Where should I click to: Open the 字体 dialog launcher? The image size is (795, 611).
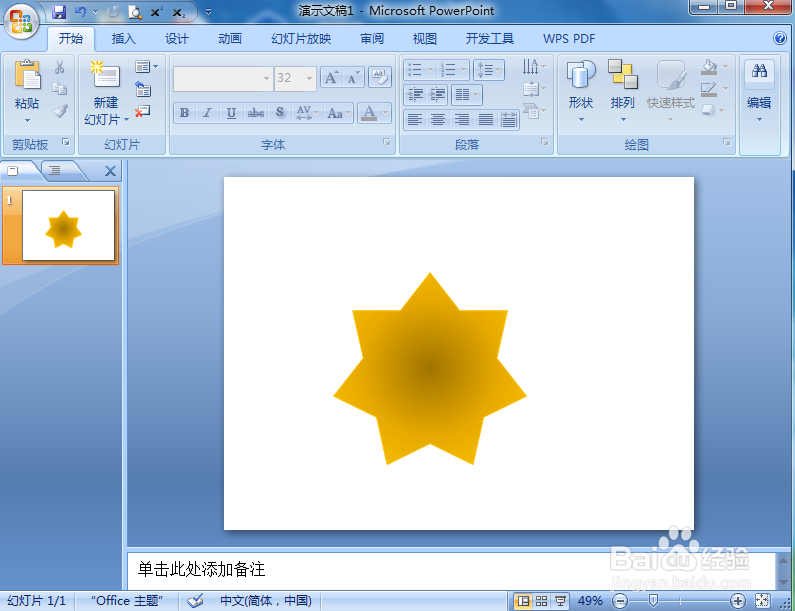[x=387, y=142]
